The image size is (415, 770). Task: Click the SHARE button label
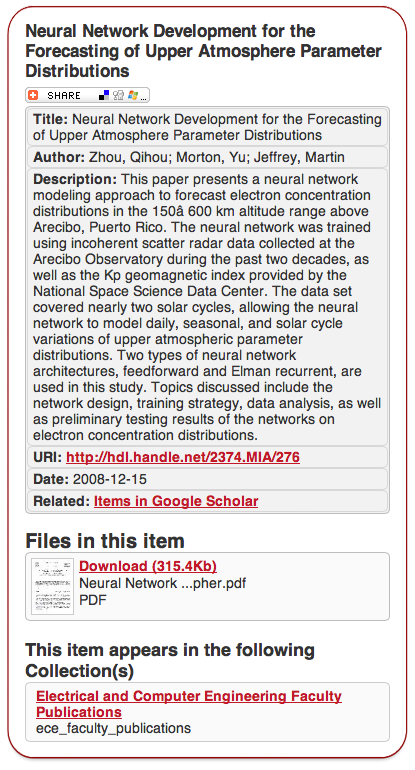64,95
